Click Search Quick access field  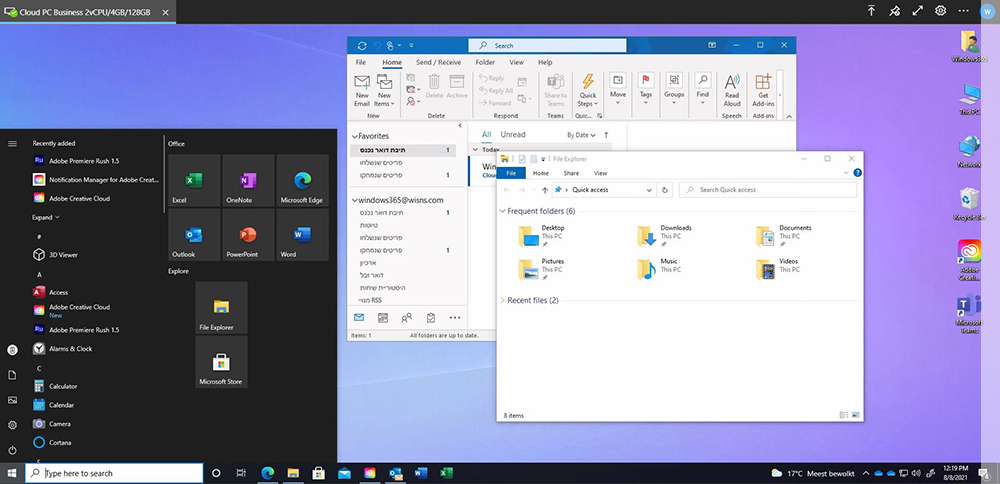(768, 190)
